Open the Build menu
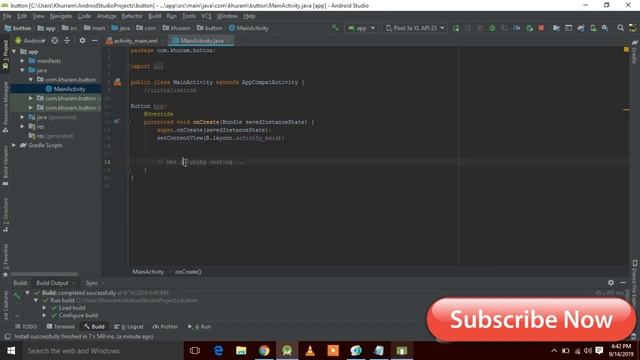The image size is (640, 360). pyautogui.click(x=155, y=16)
